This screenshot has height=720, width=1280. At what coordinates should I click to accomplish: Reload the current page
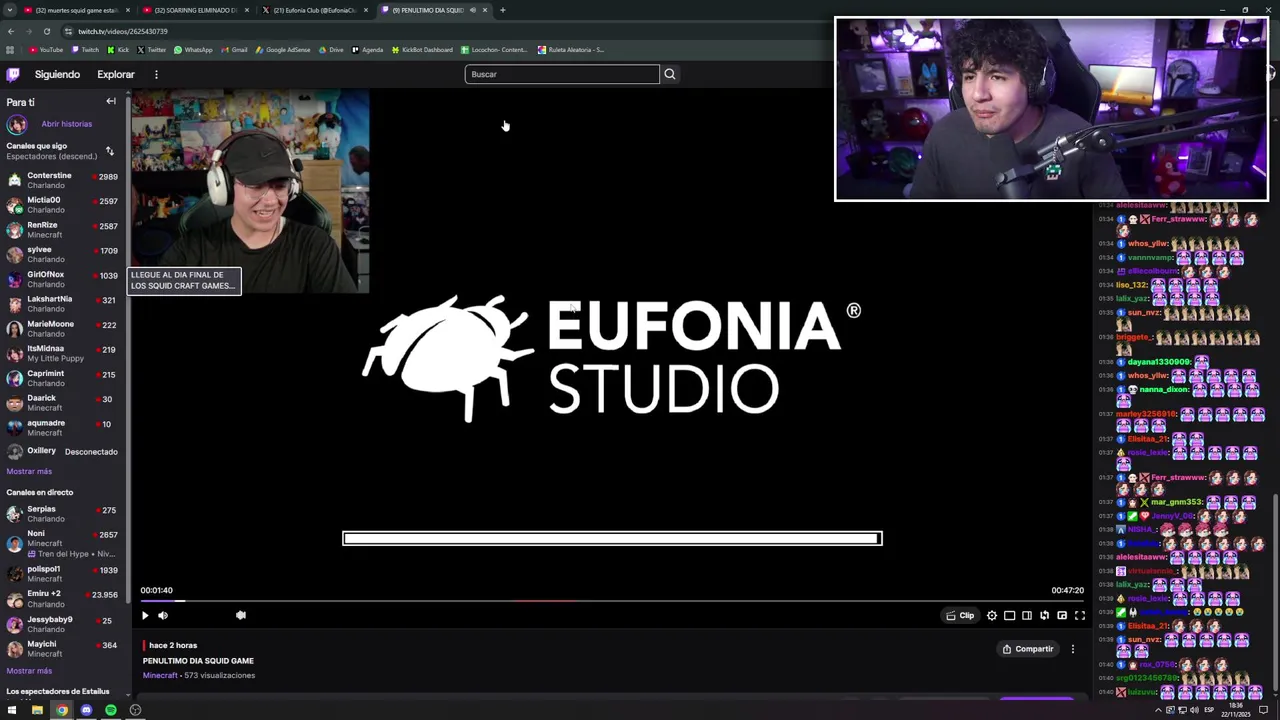tap(46, 31)
